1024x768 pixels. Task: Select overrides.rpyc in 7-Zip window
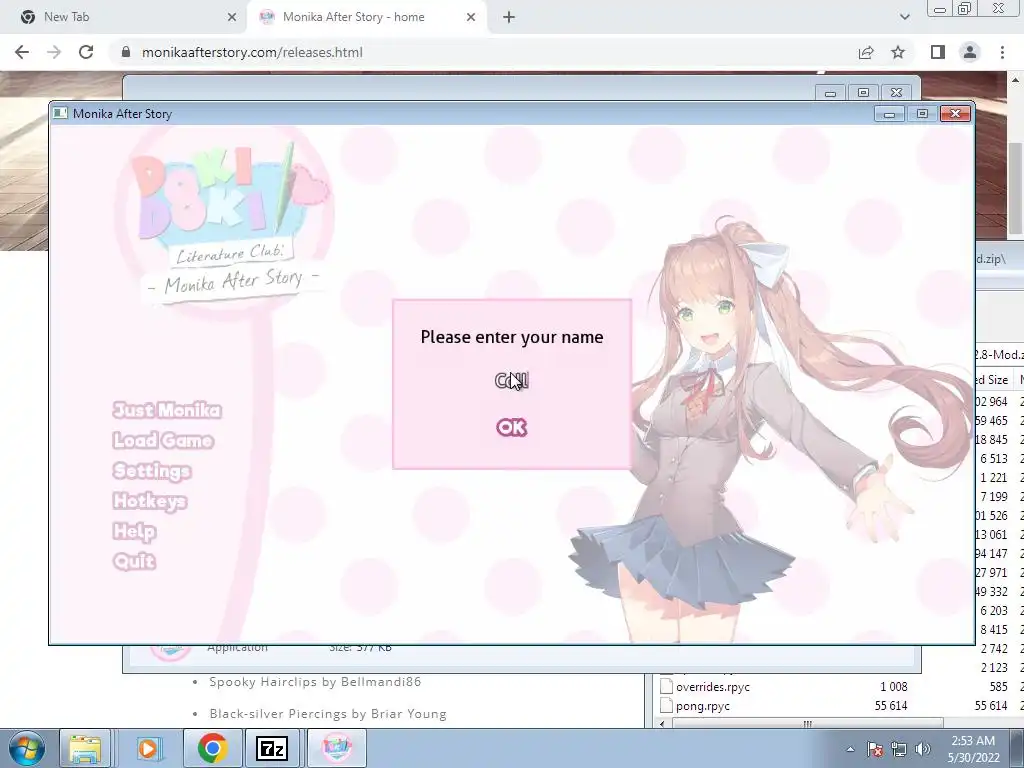[712, 687]
